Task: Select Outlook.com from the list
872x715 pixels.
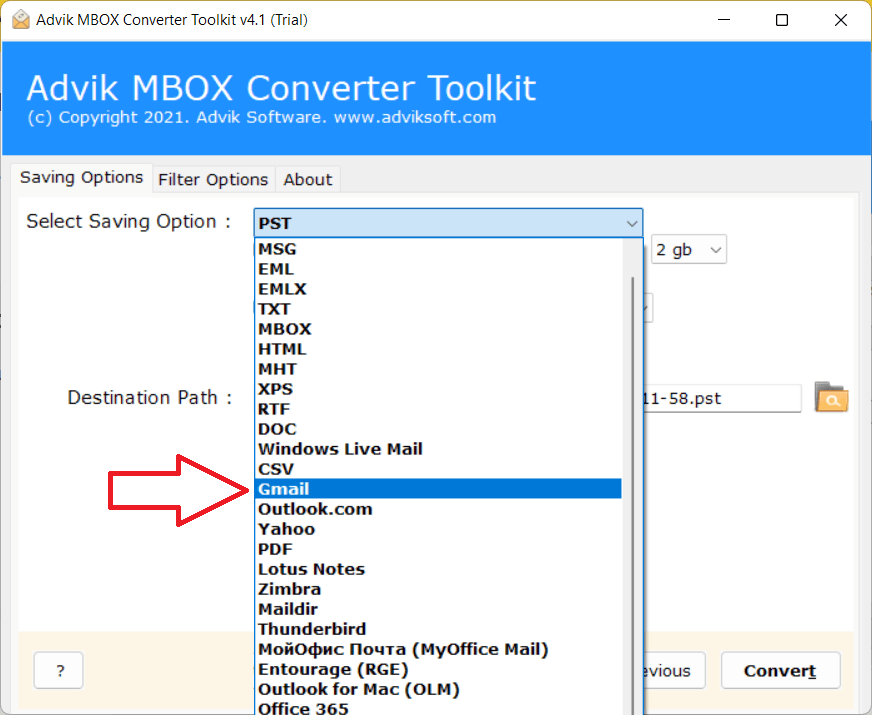Action: pos(314,509)
